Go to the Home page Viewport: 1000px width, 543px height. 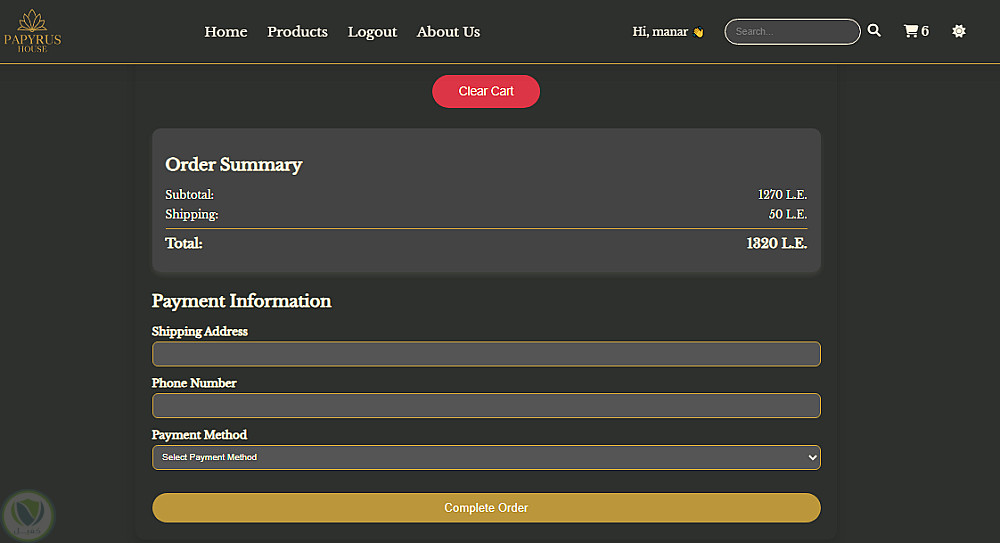click(x=226, y=32)
